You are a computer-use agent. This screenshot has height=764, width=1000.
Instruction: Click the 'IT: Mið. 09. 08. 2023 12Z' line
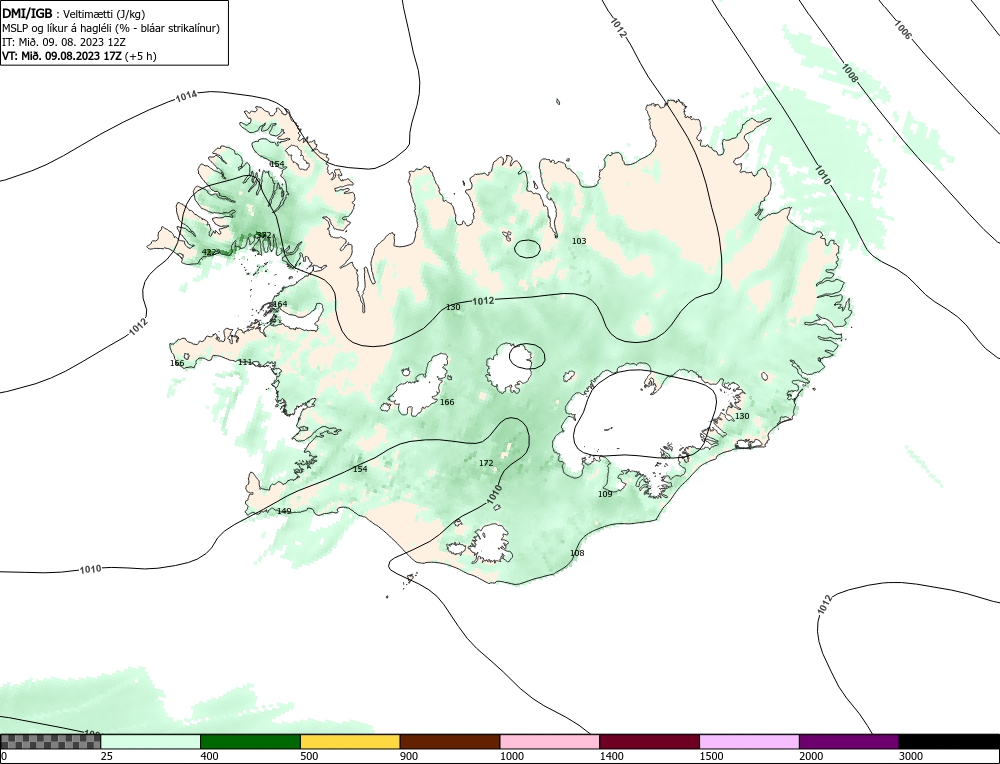(64, 42)
